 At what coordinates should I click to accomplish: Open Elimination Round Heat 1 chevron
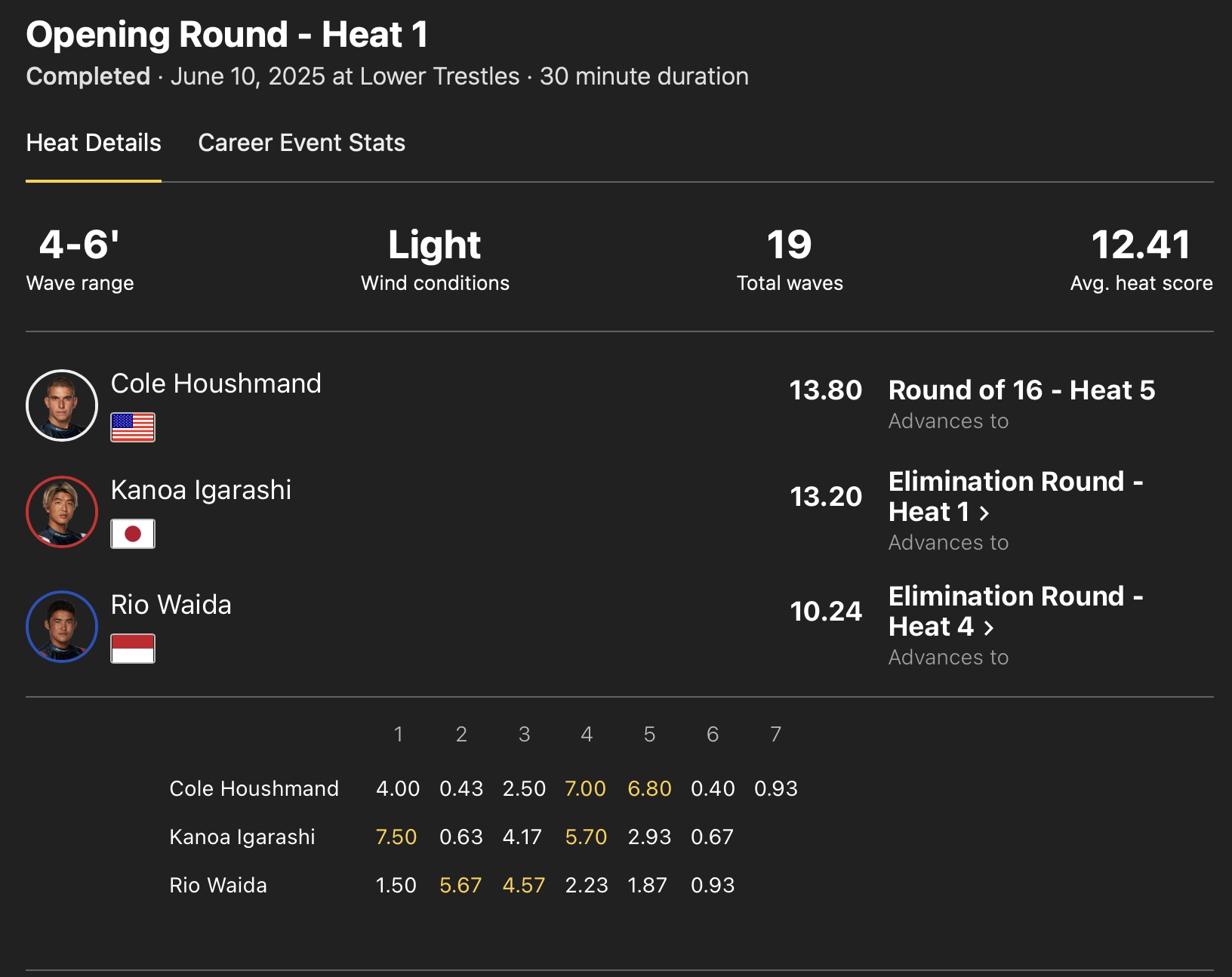pyautogui.click(x=984, y=513)
